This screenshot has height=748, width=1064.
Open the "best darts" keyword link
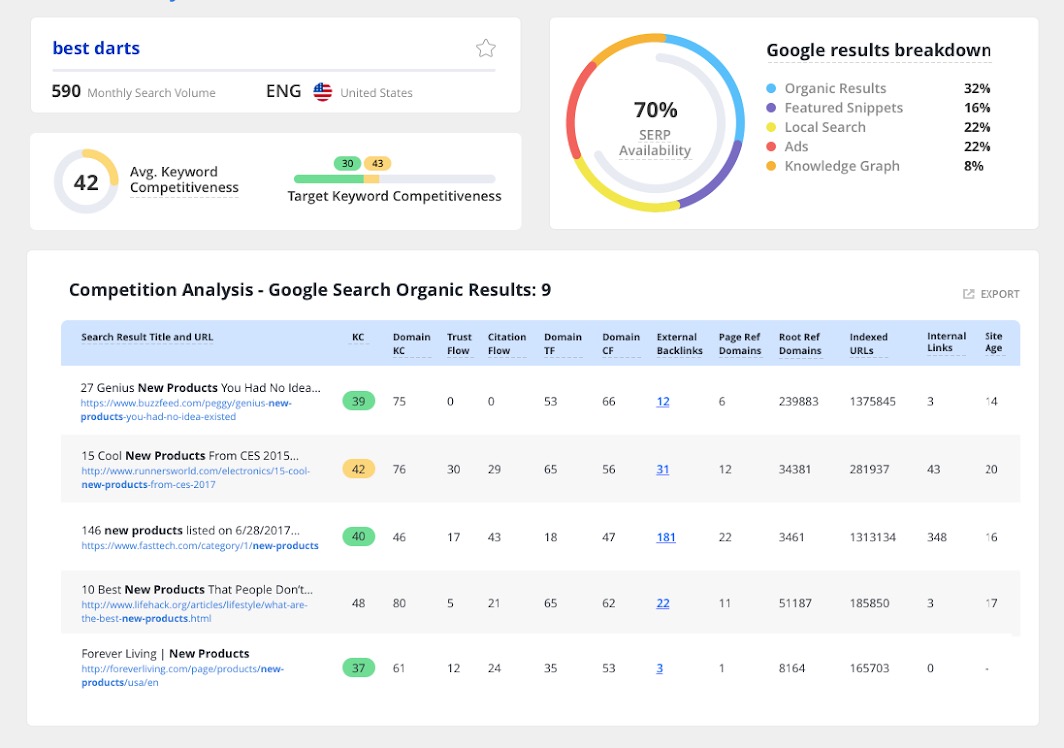click(x=96, y=48)
